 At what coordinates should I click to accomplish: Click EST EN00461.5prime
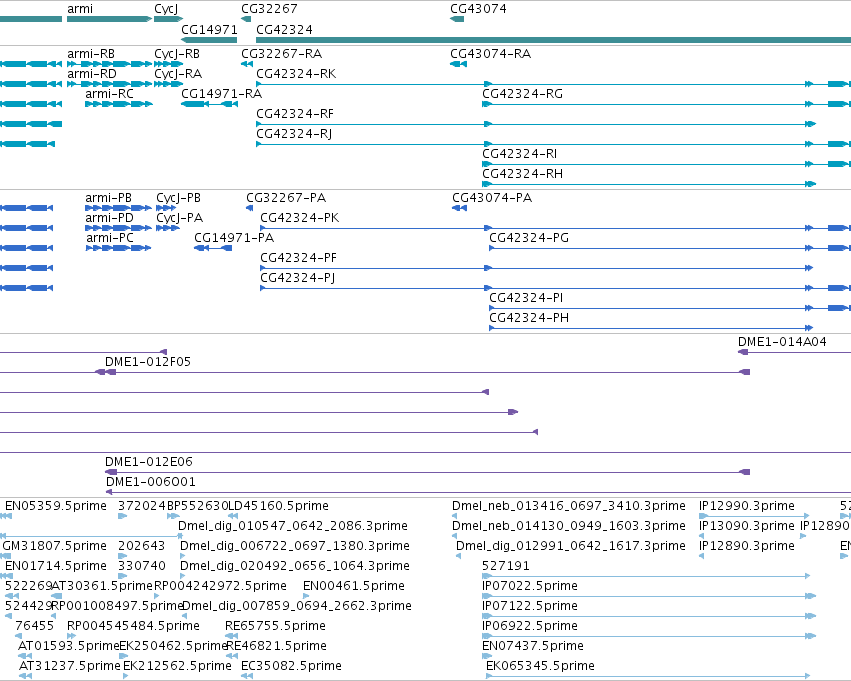pyautogui.click(x=354, y=587)
